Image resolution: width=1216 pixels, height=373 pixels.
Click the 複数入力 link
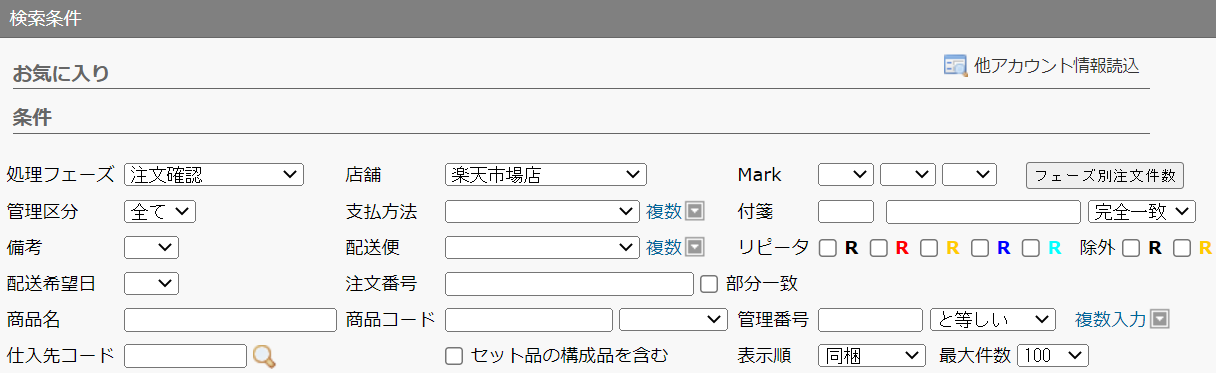1110,319
